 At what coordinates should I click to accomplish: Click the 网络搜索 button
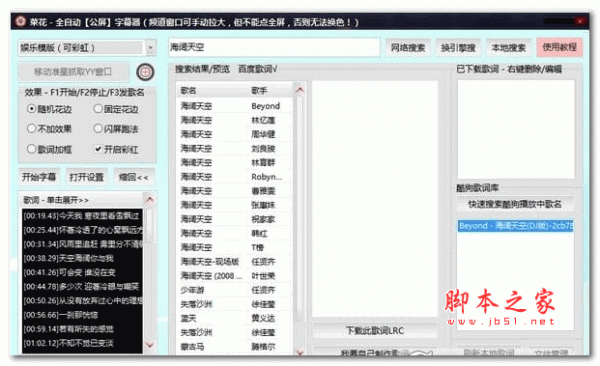pos(408,47)
